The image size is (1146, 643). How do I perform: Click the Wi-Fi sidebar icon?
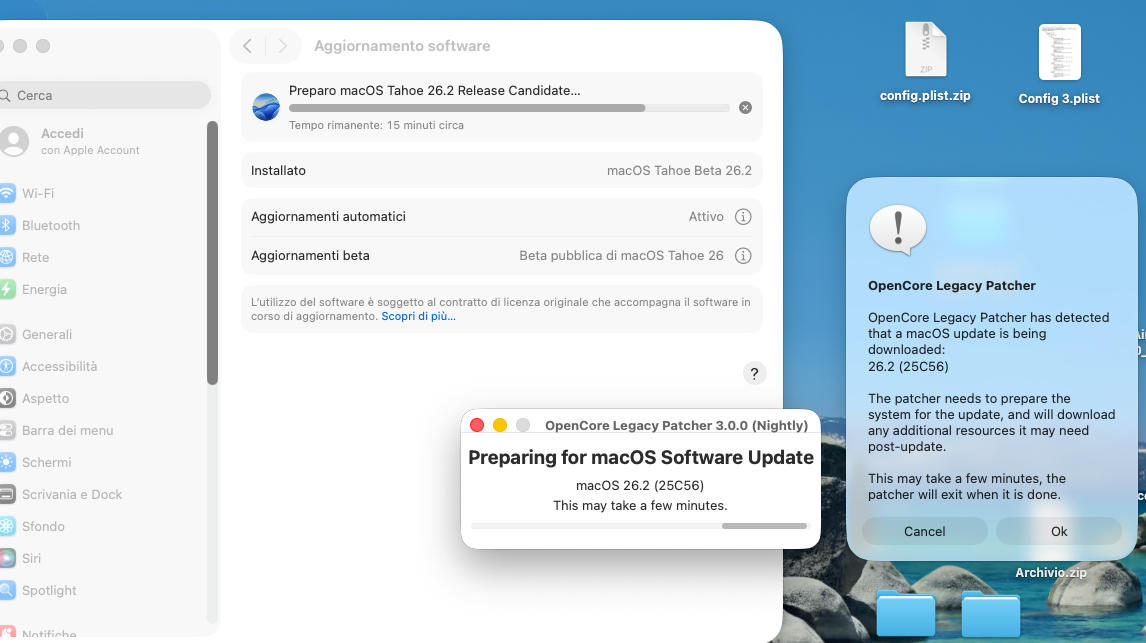(7, 193)
